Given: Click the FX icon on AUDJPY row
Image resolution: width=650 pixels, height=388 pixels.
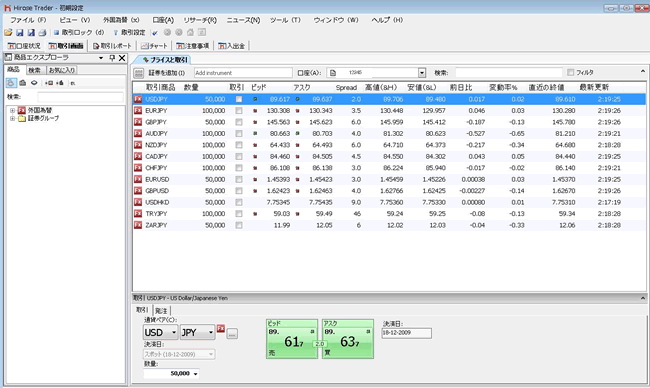Looking at the screenshot, I should click(x=138, y=133).
